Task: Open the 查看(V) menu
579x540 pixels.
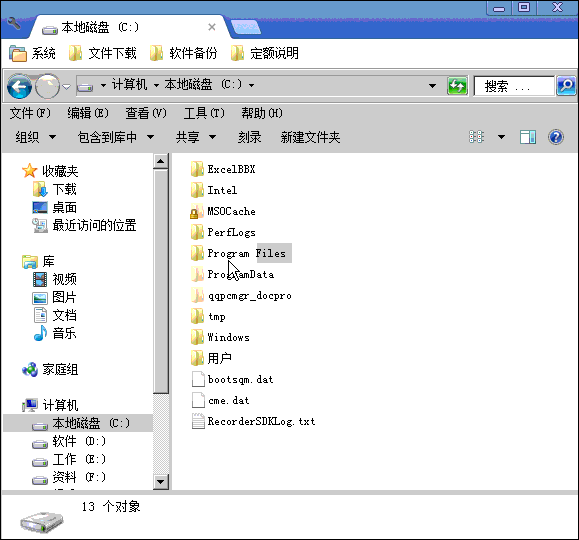Action: tap(146, 113)
